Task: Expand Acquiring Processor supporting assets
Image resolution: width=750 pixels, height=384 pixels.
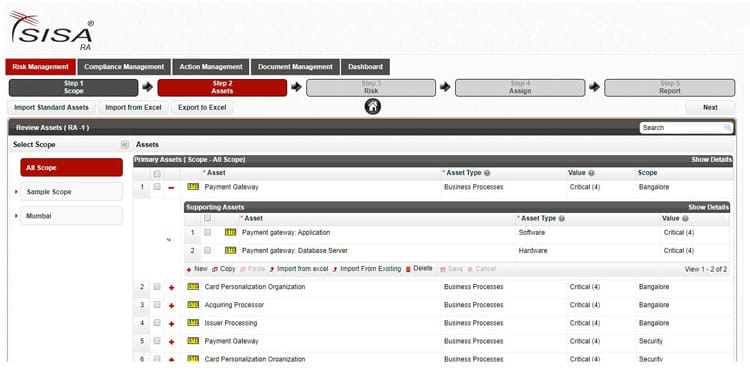Action: (x=171, y=306)
